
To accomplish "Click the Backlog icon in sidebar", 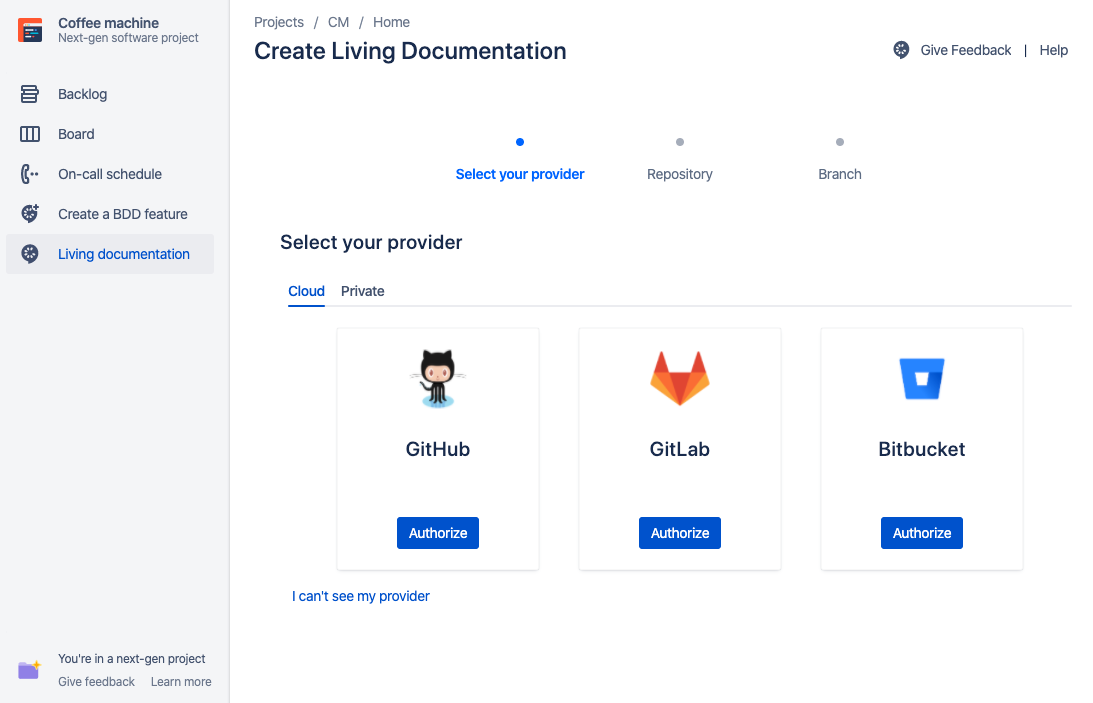I will click(x=29, y=94).
